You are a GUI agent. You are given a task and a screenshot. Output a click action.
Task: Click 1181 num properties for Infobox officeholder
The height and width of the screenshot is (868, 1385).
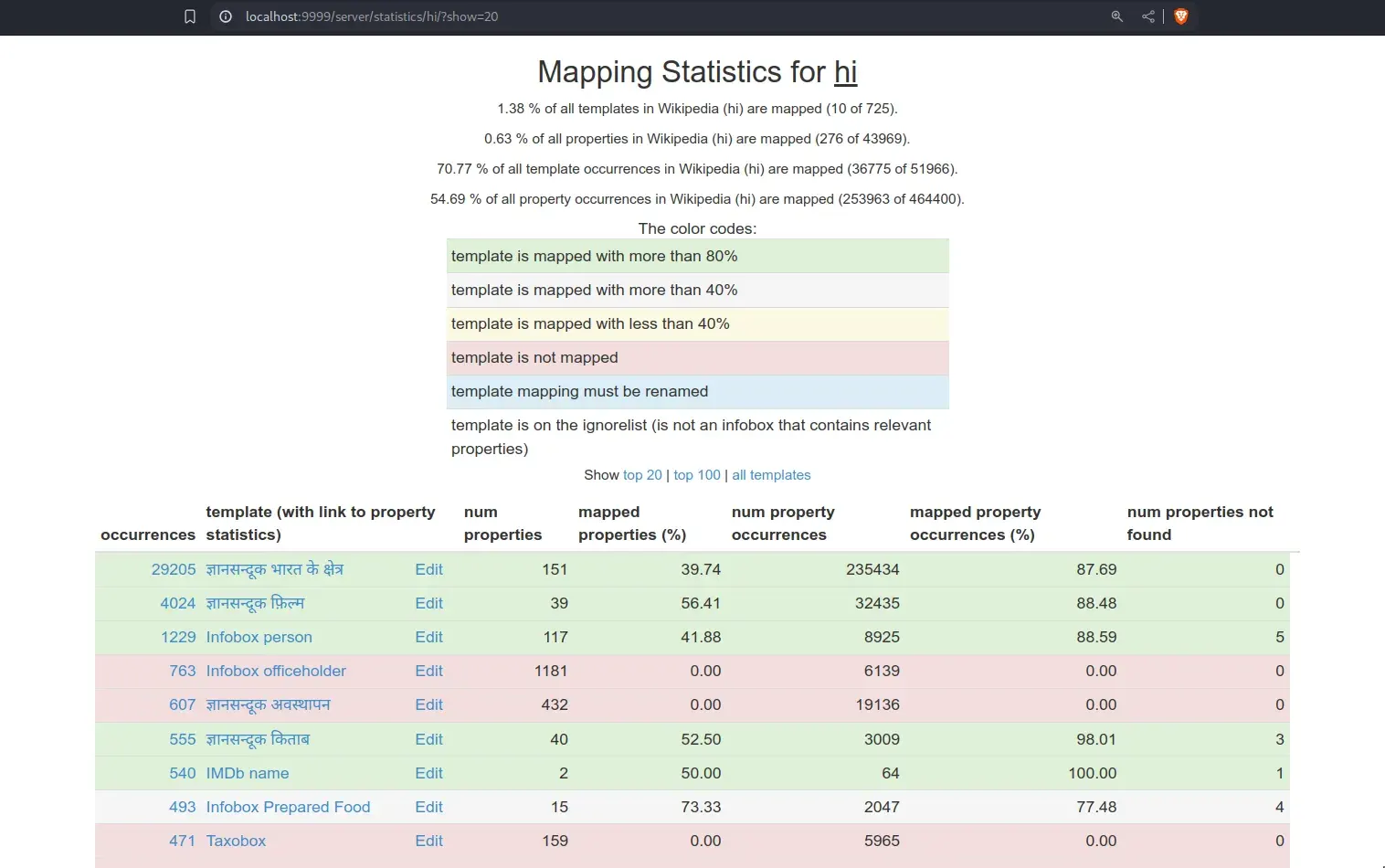coord(551,671)
